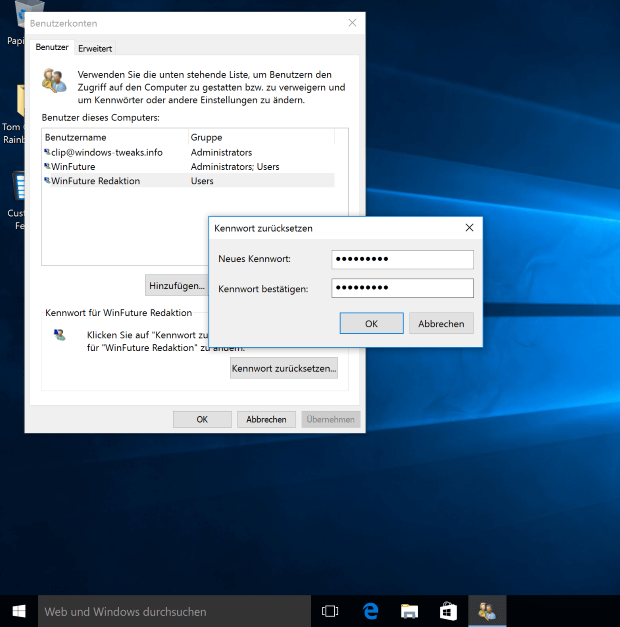Select the WinFuture user row
620x627 pixels.
click(x=189, y=166)
